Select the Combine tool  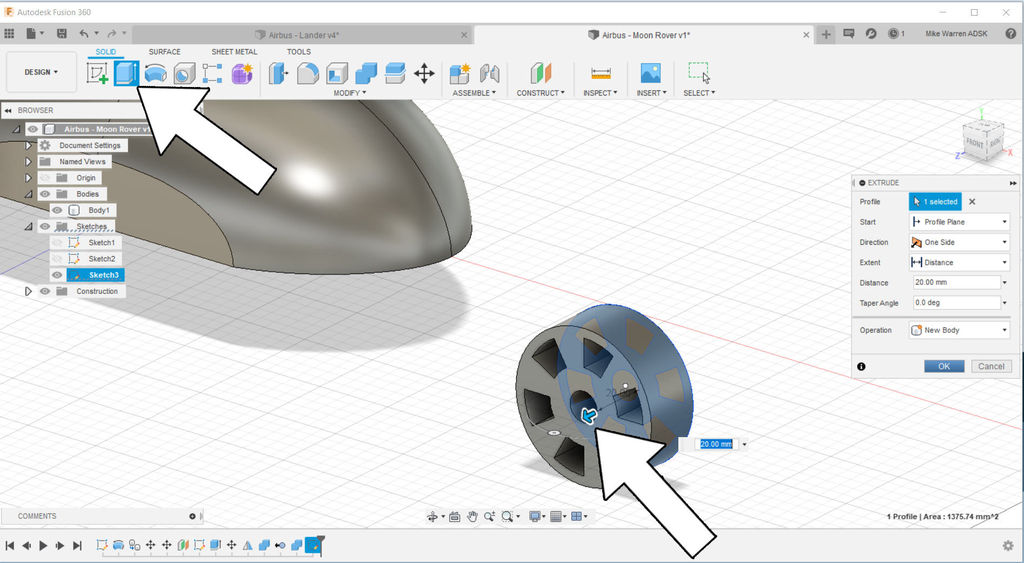pos(366,73)
